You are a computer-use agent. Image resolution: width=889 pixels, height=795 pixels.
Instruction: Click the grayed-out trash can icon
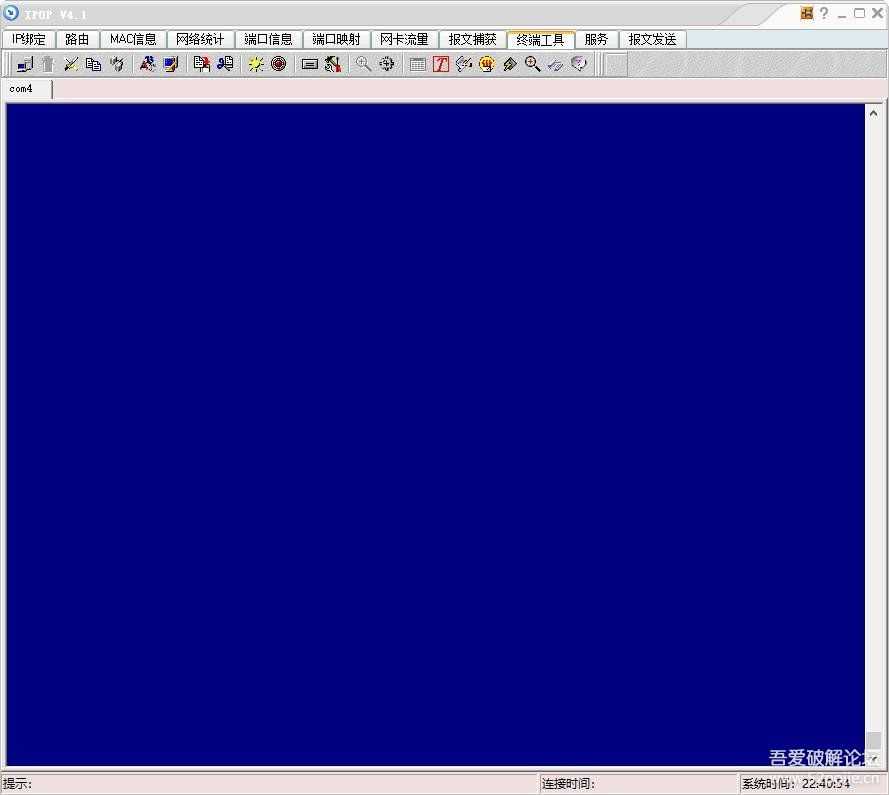pyautogui.click(x=47, y=64)
